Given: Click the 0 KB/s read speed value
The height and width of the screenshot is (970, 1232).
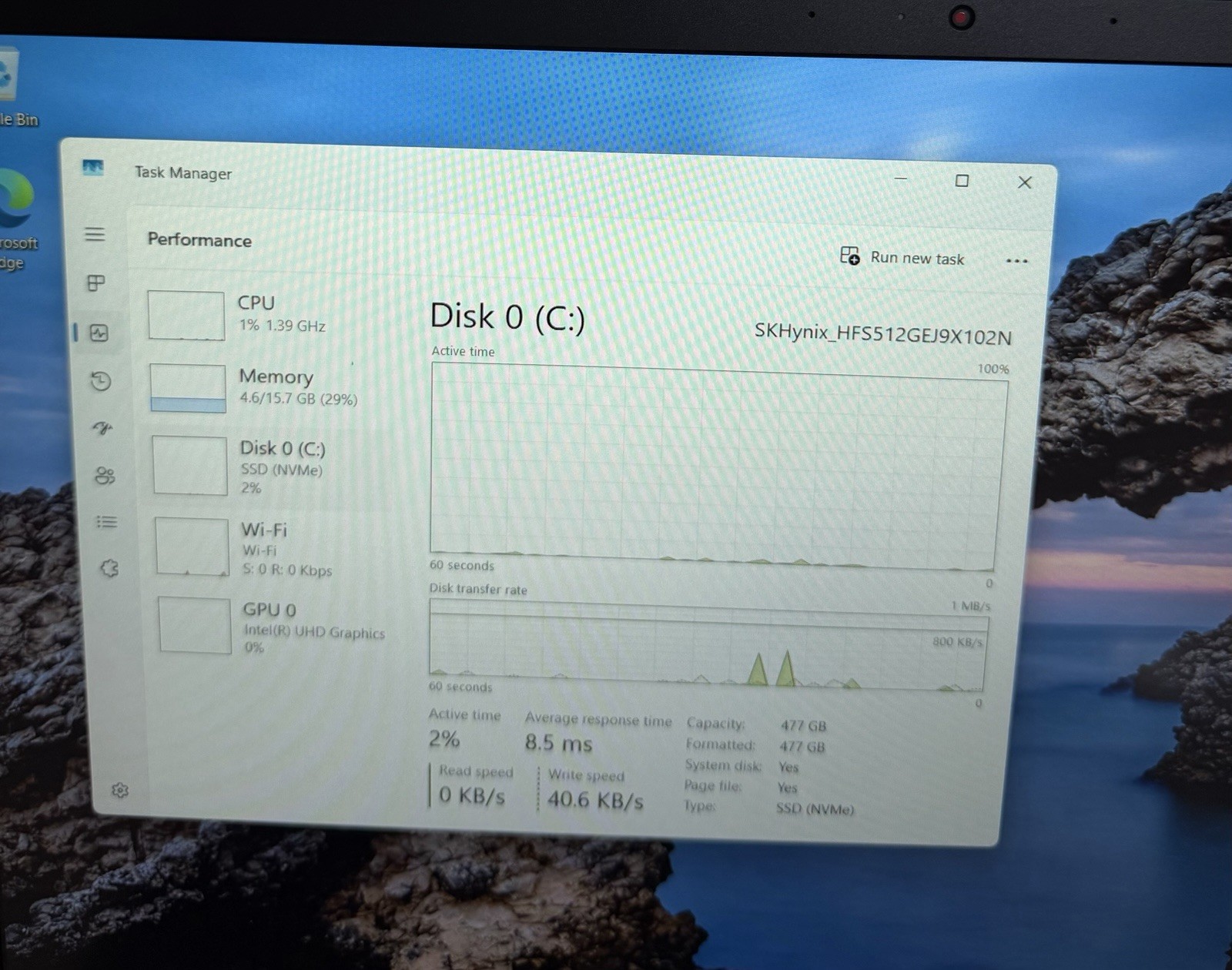Looking at the screenshot, I should [x=471, y=795].
